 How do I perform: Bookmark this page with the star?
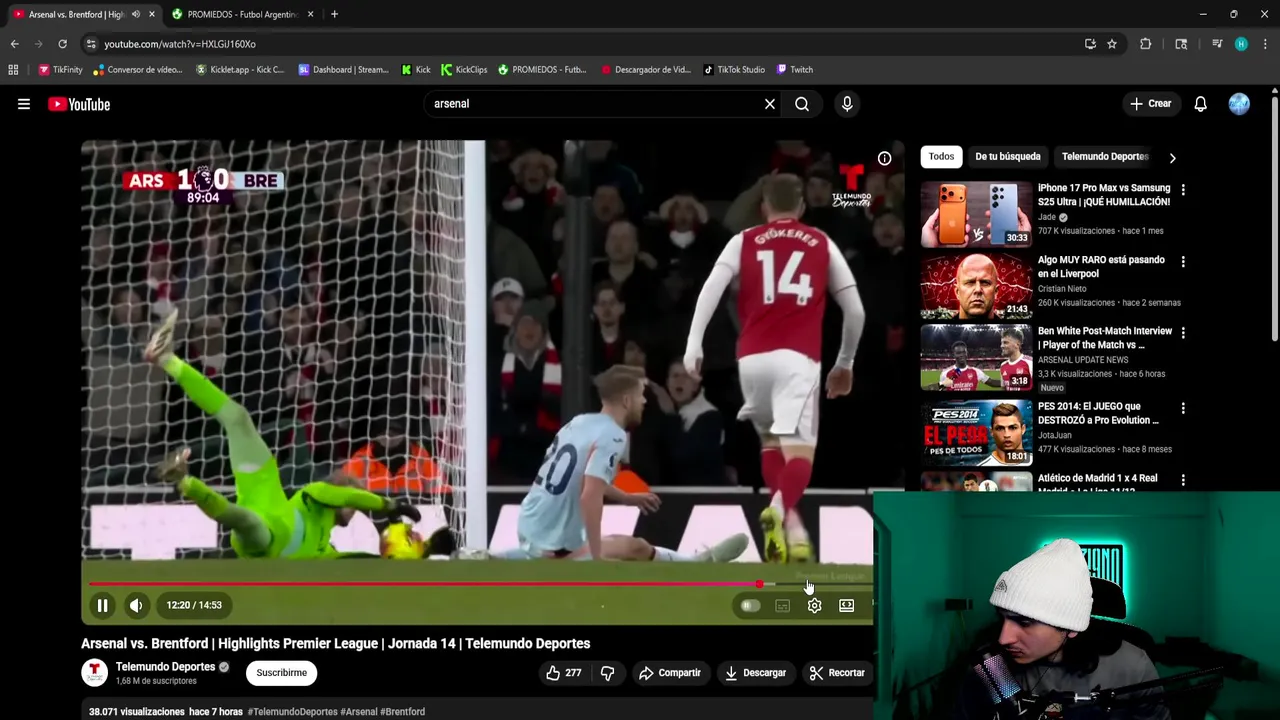[x=1112, y=44]
